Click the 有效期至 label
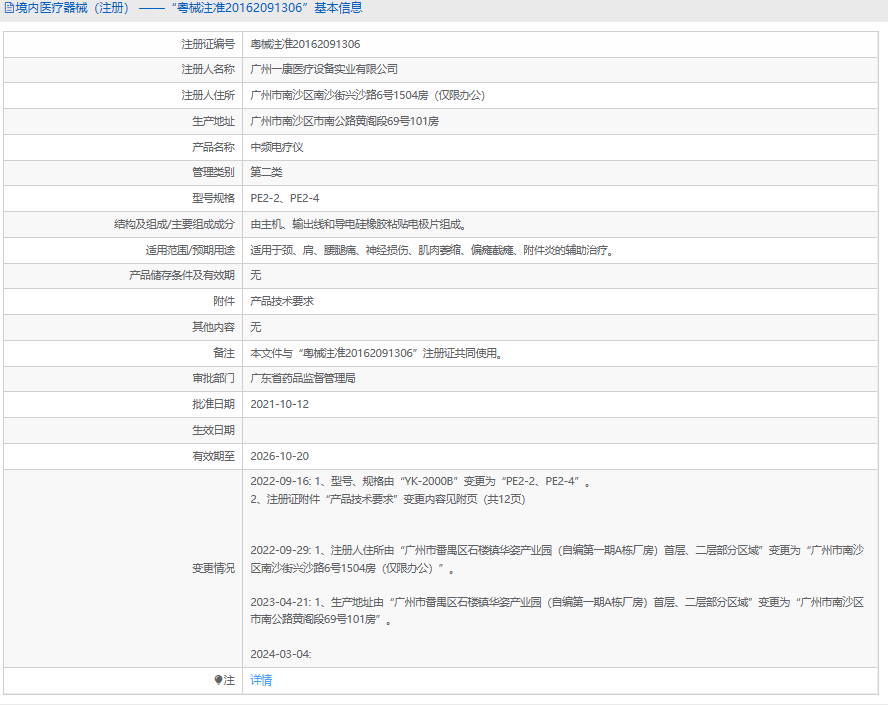 (213, 456)
